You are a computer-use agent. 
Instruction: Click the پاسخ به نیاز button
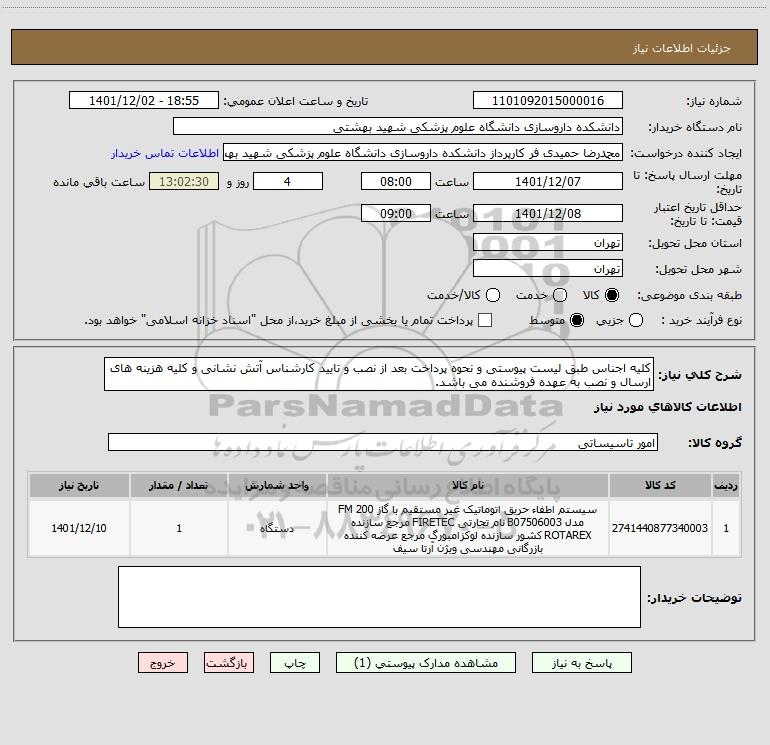click(x=581, y=663)
